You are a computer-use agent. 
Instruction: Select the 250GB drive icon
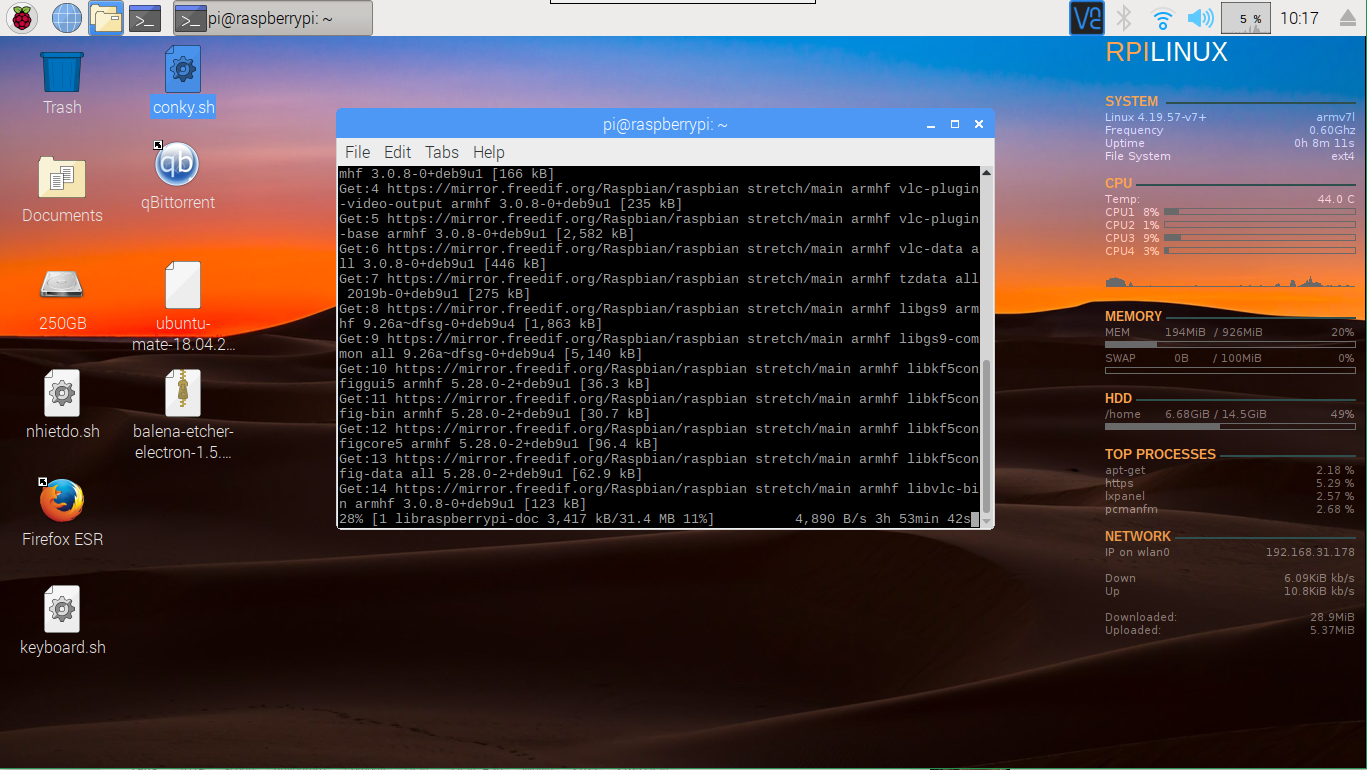click(62, 298)
